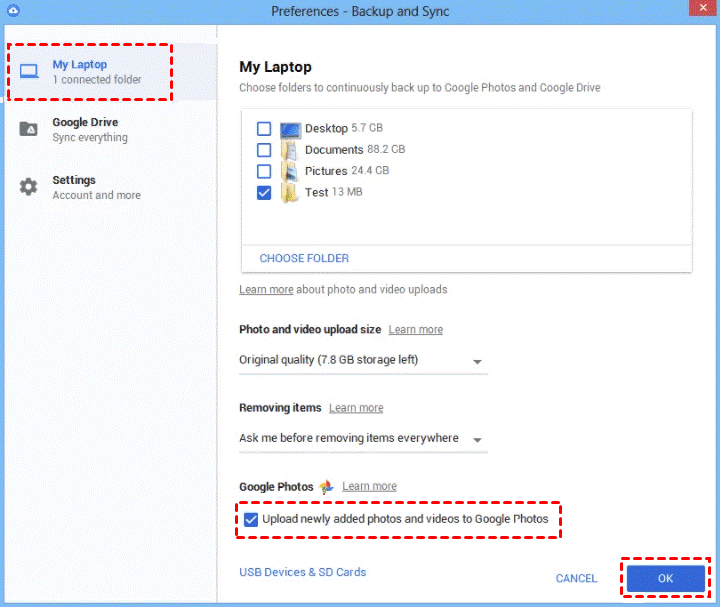Click the '24.4 GB' size text

tap(370, 171)
